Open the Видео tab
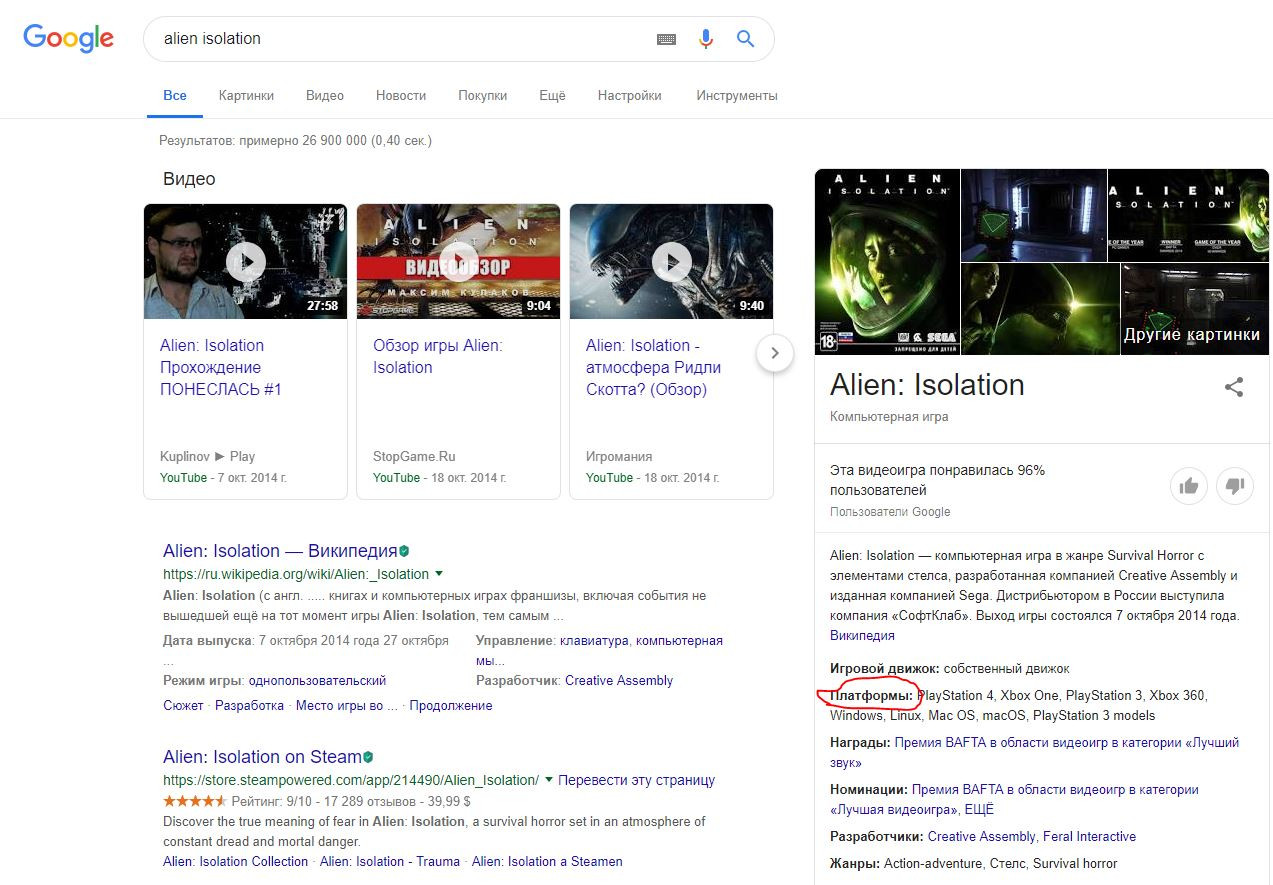Screen dimensions: 1273x885 tap(325, 96)
